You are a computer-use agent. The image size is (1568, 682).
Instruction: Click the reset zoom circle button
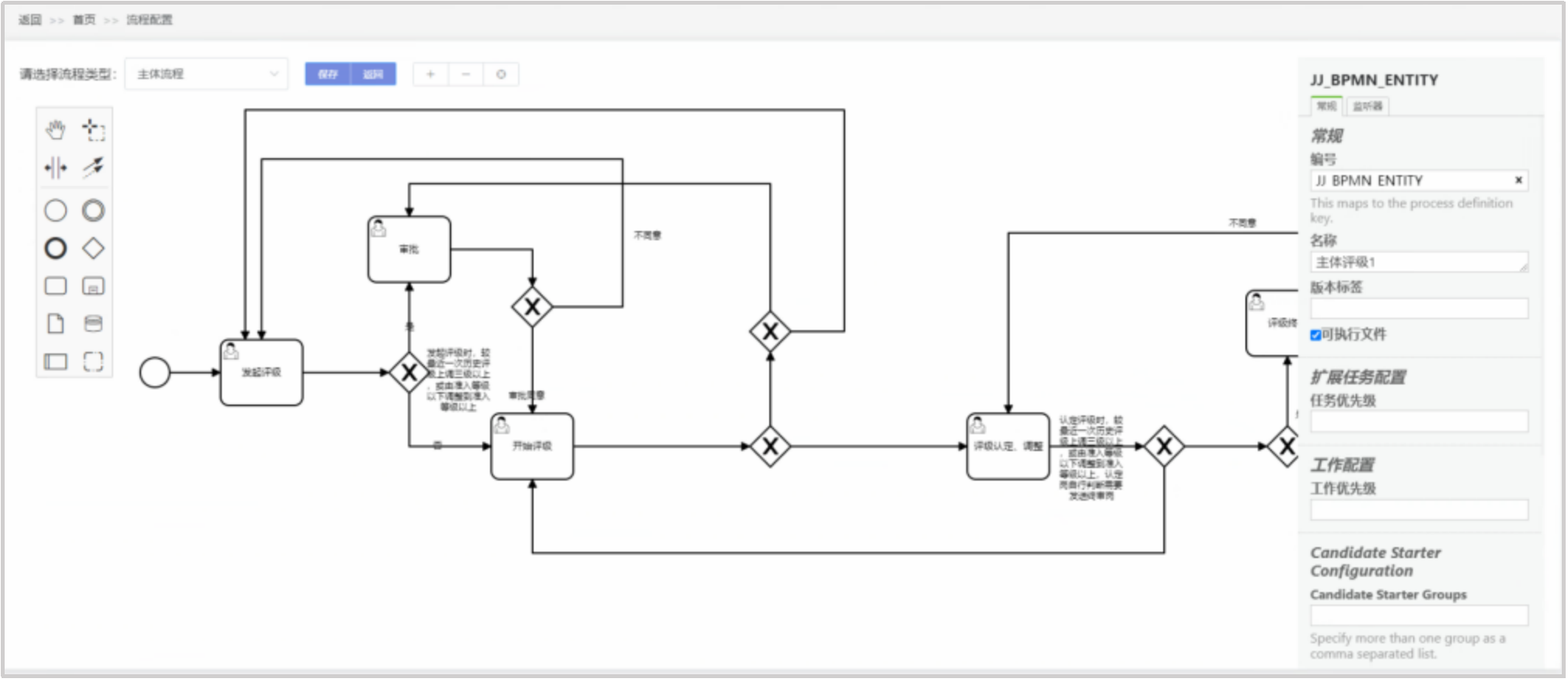[501, 74]
